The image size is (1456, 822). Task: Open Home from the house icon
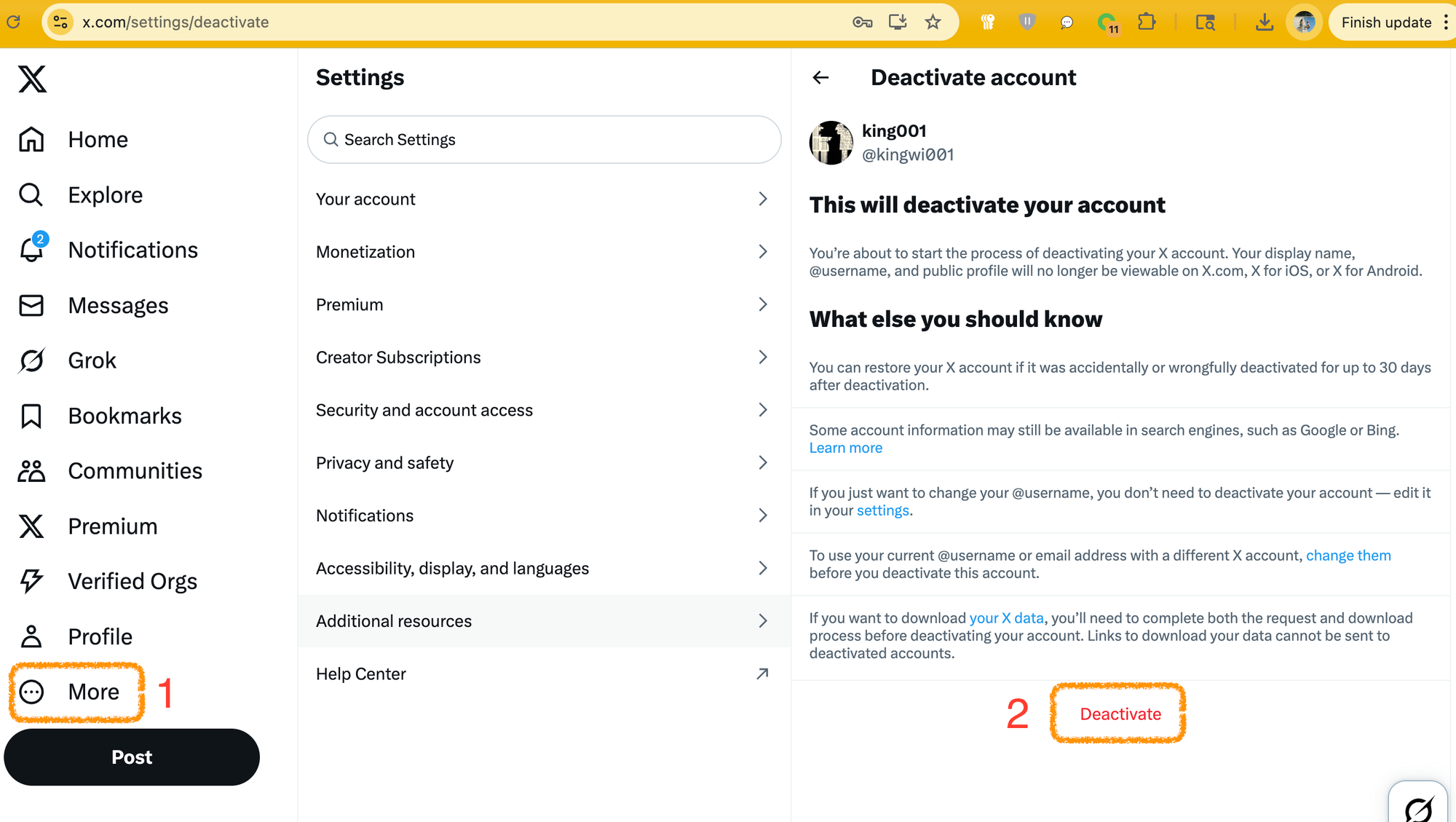pyautogui.click(x=31, y=139)
